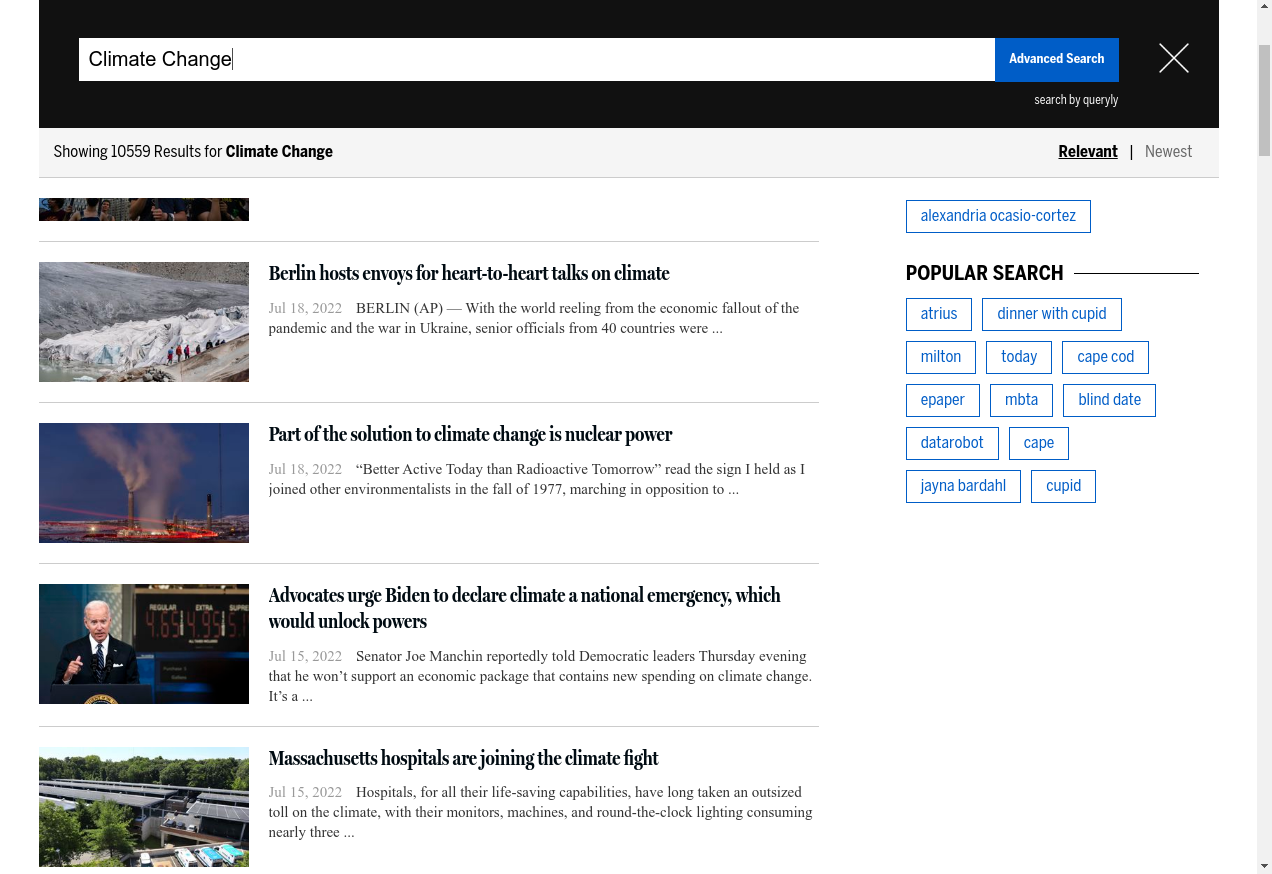Select the alexandria ocasio-cortez search tag
Image resolution: width=1272 pixels, height=874 pixels.
point(997,217)
